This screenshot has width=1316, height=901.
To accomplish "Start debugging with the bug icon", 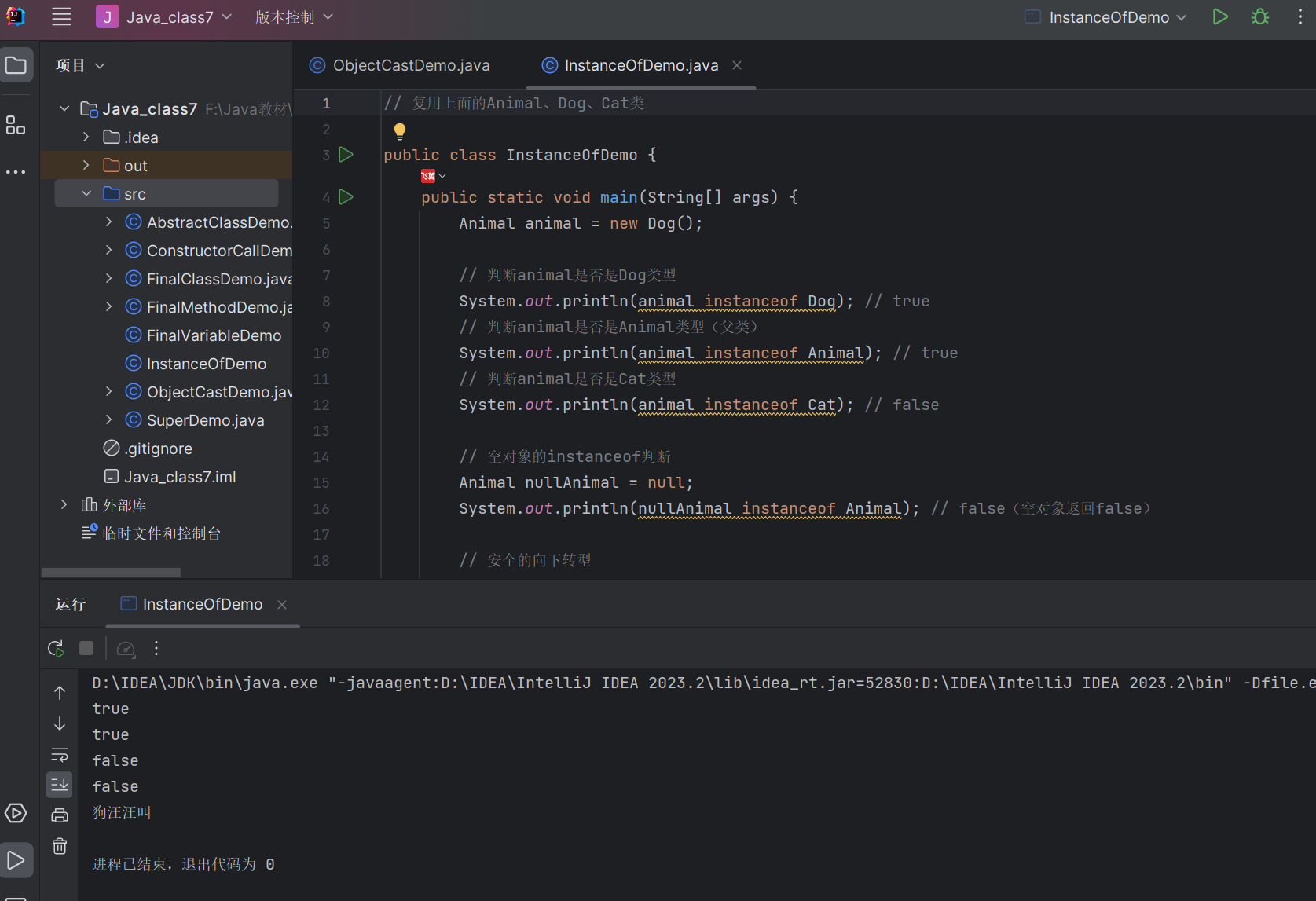I will (1260, 17).
